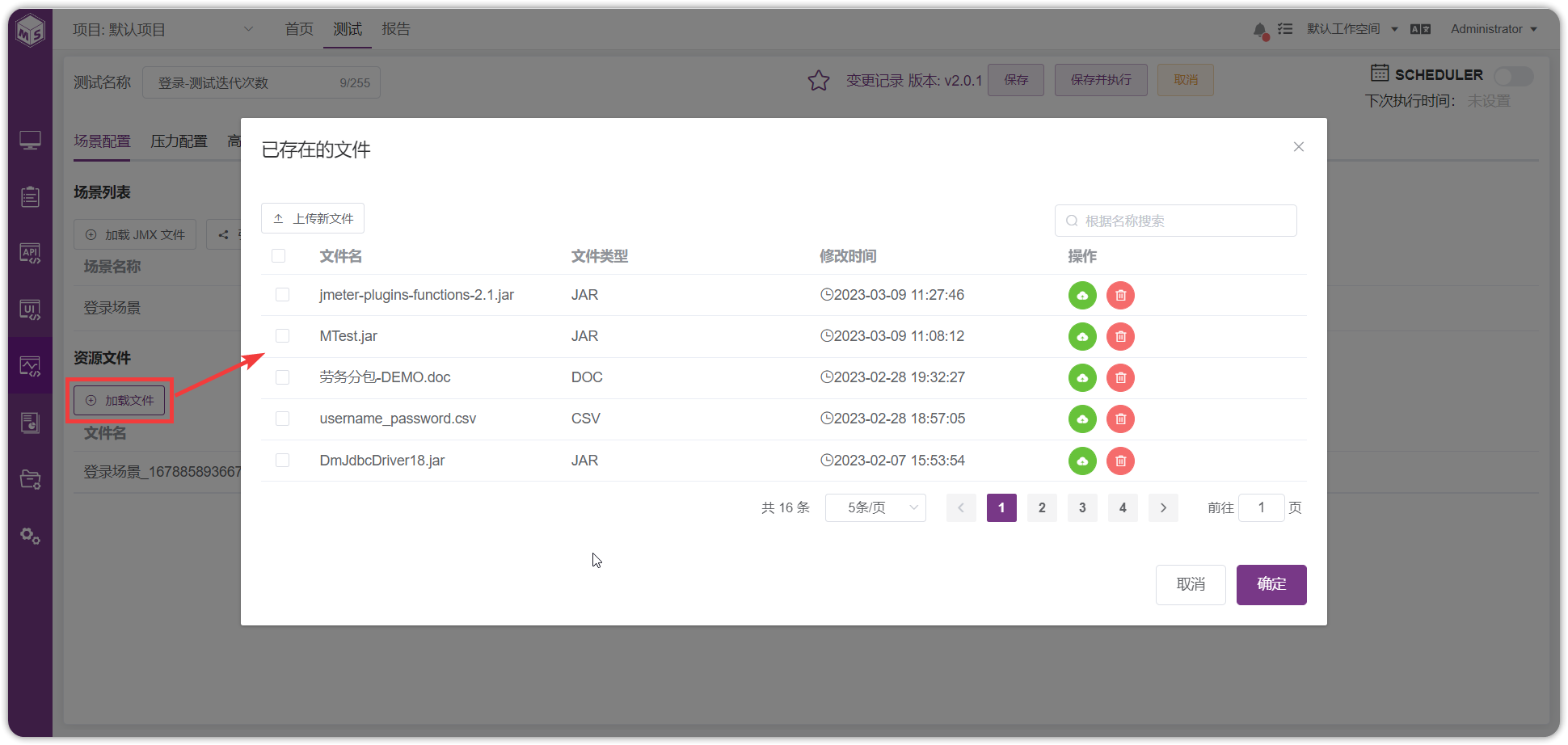Focus the 根据名称搜索 search box
1568x745 pixels.
coord(1176,221)
